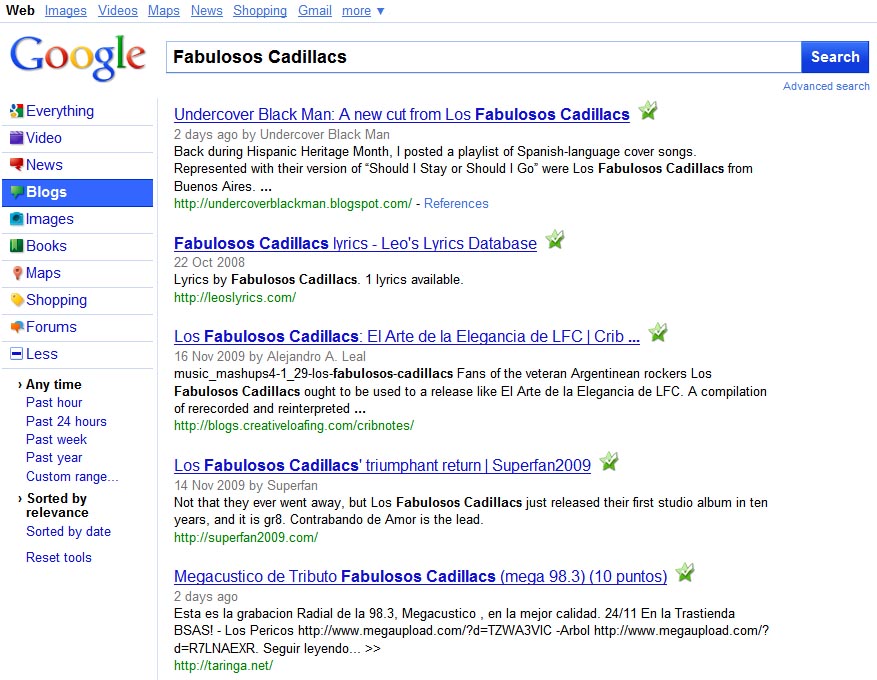Select Video in the left sidebar

point(44,138)
